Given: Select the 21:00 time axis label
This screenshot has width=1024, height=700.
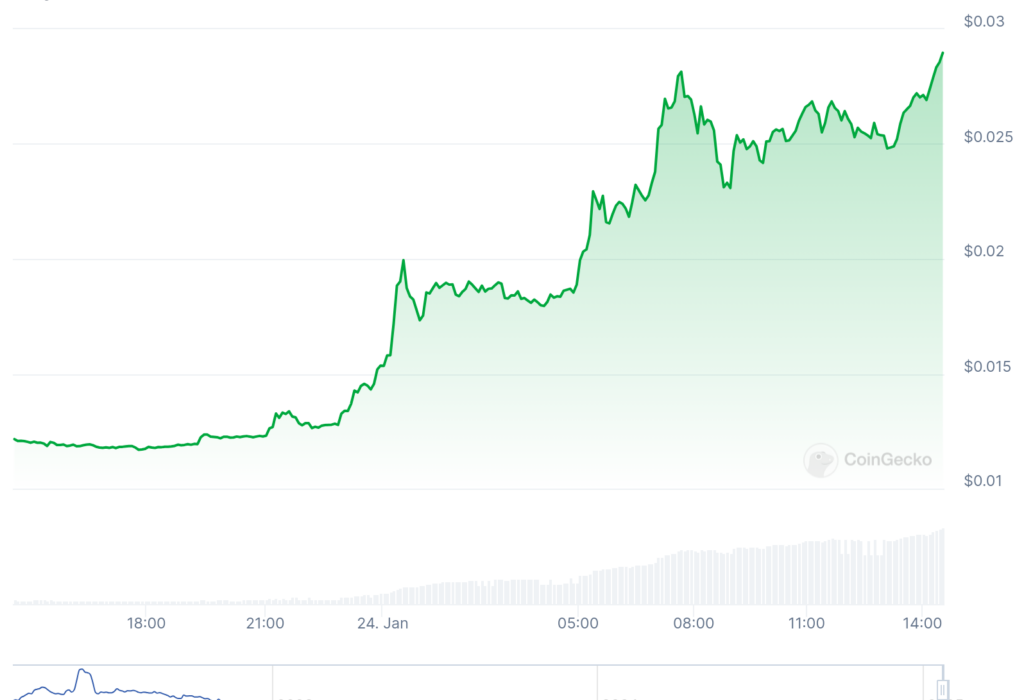Looking at the screenshot, I should pos(265,624).
